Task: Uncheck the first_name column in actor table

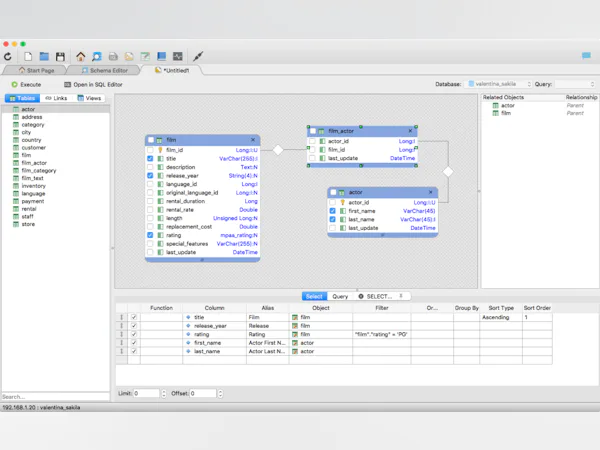Action: [x=333, y=211]
